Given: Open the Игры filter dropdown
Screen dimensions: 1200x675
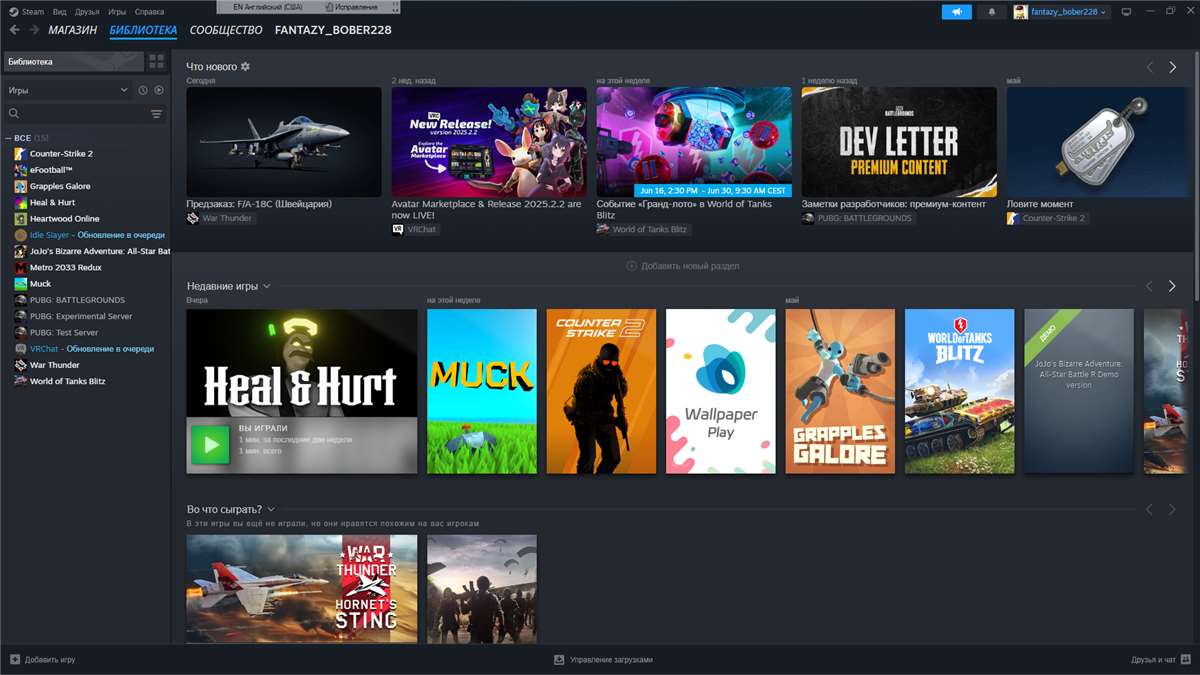Looking at the screenshot, I should 67,90.
